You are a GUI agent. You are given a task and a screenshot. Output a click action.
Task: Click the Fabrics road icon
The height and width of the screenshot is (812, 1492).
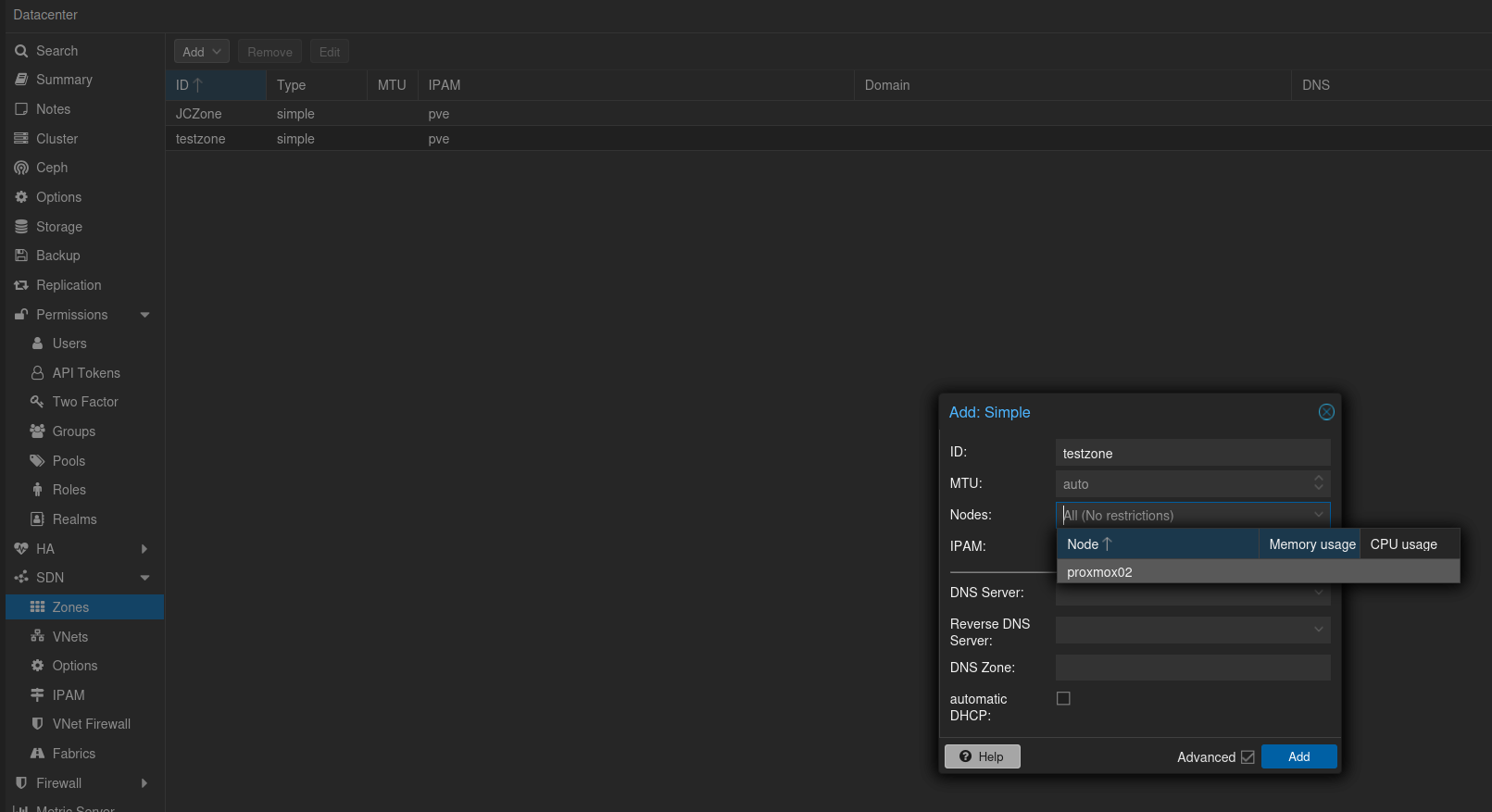coord(38,754)
